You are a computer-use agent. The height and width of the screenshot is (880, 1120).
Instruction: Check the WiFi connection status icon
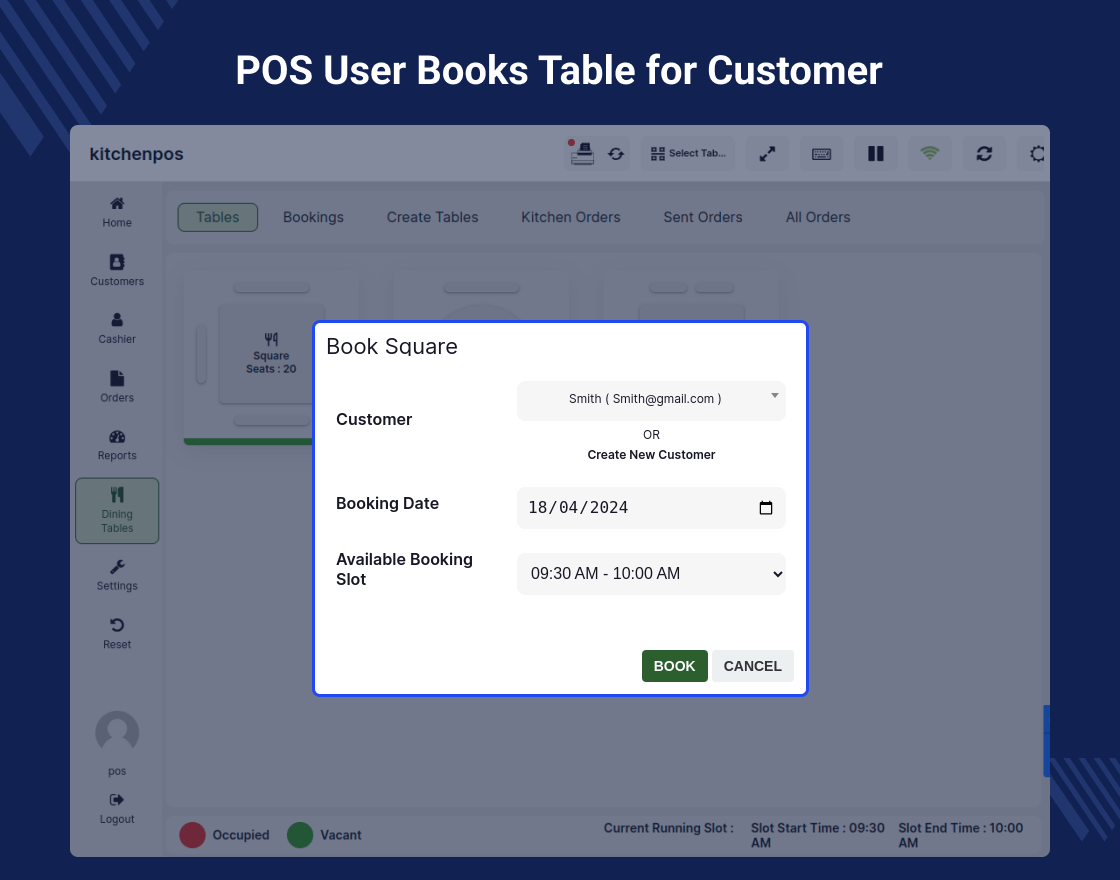(x=930, y=154)
